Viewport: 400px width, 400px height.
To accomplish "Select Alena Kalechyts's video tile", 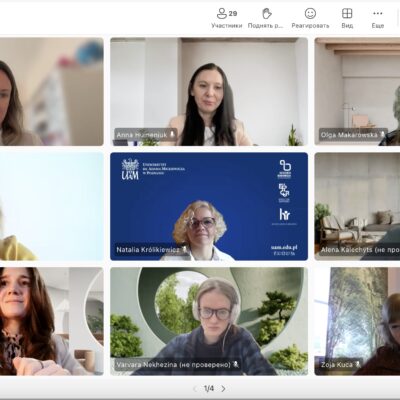I will pos(357,206).
